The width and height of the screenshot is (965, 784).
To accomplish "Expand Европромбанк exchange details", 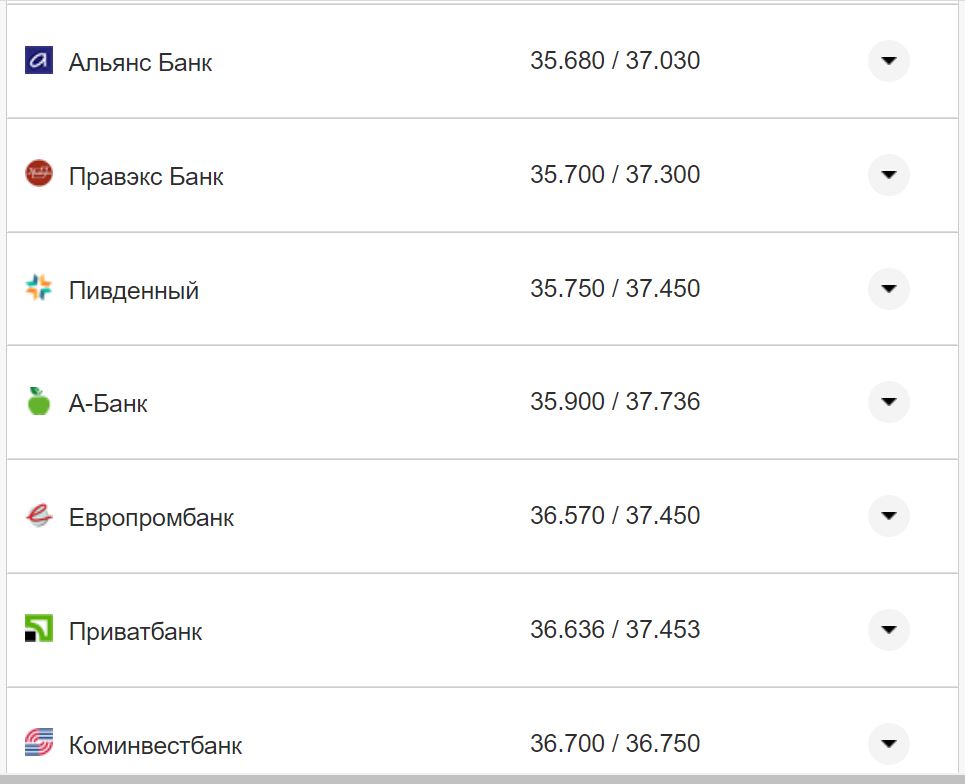I will click(x=888, y=516).
